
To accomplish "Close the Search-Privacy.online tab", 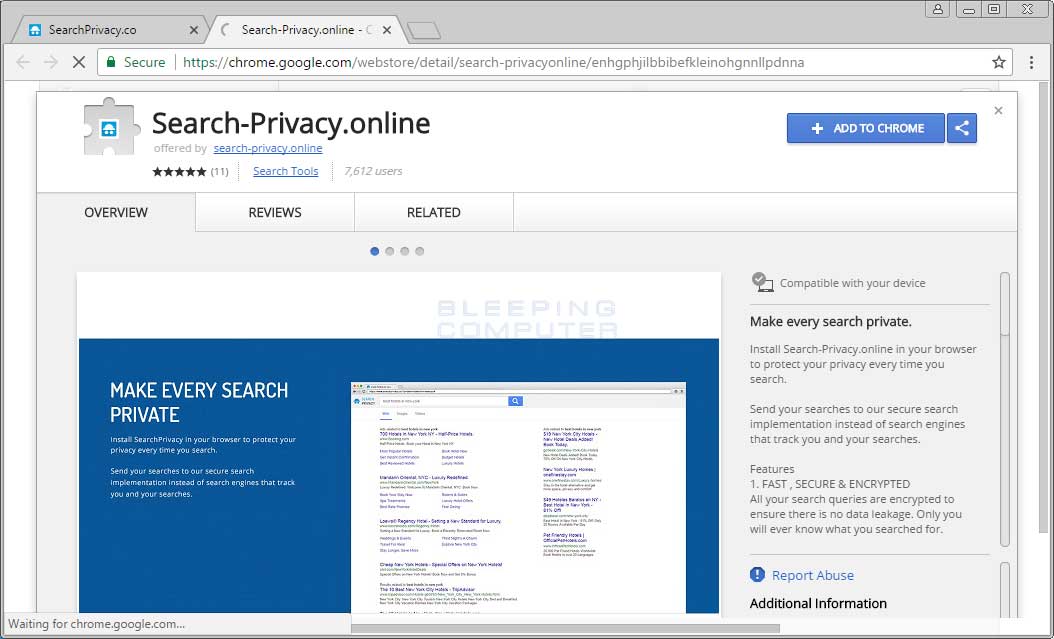I will [387, 30].
